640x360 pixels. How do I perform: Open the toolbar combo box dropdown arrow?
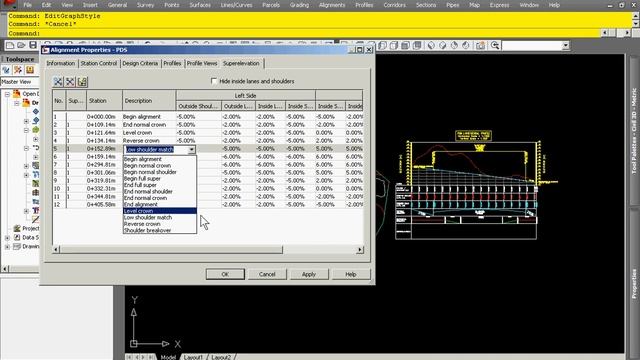[x=566, y=45]
